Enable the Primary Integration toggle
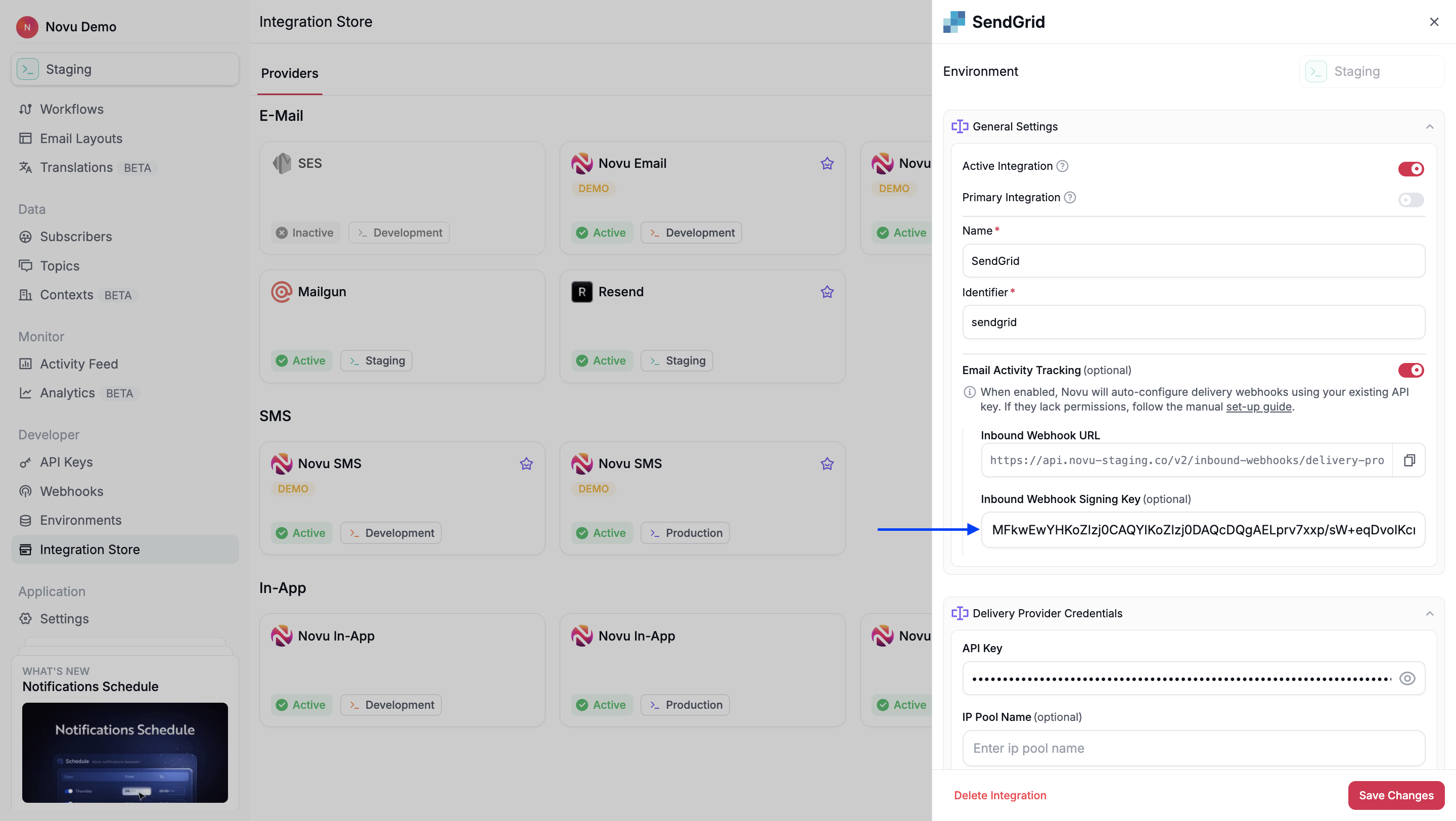The height and width of the screenshot is (821, 1456). (x=1409, y=200)
